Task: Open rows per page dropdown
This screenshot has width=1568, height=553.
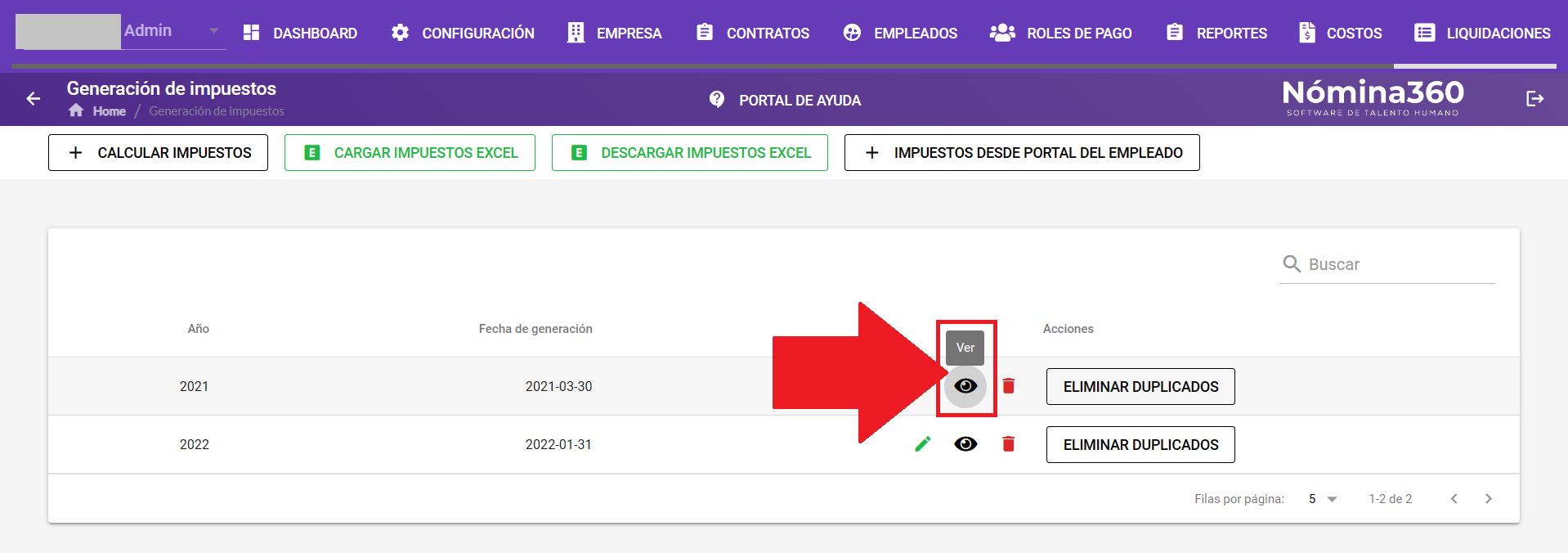Action: tap(1322, 499)
